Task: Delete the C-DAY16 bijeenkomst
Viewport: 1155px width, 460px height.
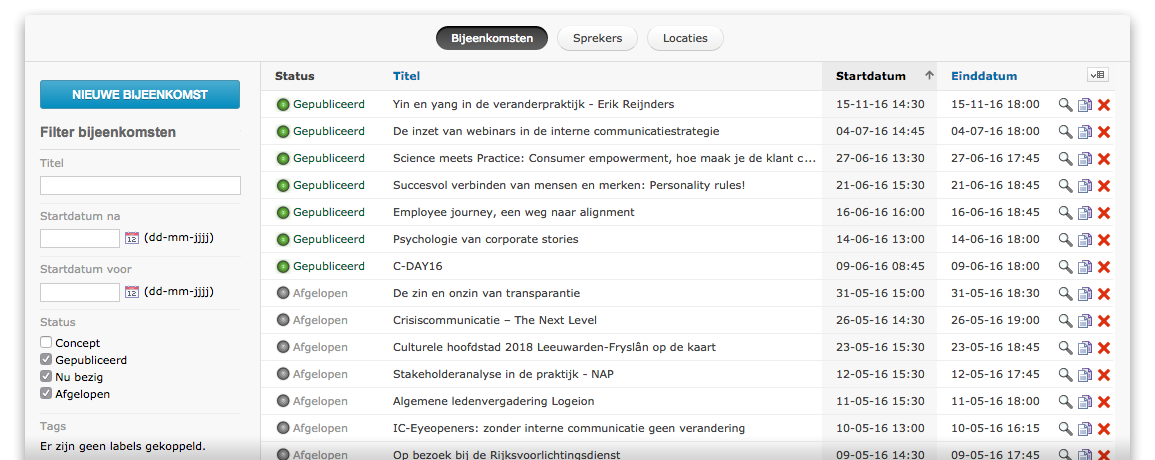Action: click(1103, 266)
